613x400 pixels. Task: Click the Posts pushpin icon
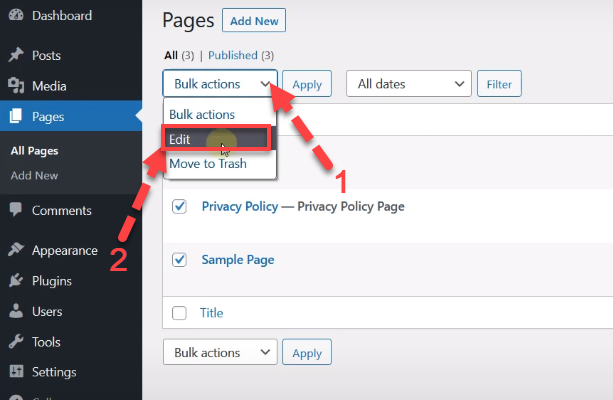(16, 54)
